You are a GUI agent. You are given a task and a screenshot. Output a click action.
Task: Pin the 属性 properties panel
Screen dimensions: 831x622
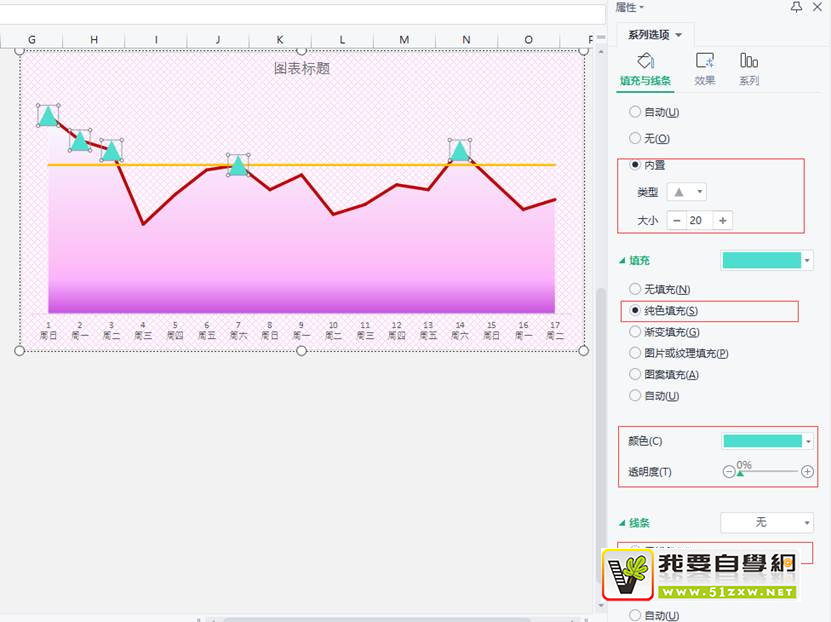click(796, 7)
